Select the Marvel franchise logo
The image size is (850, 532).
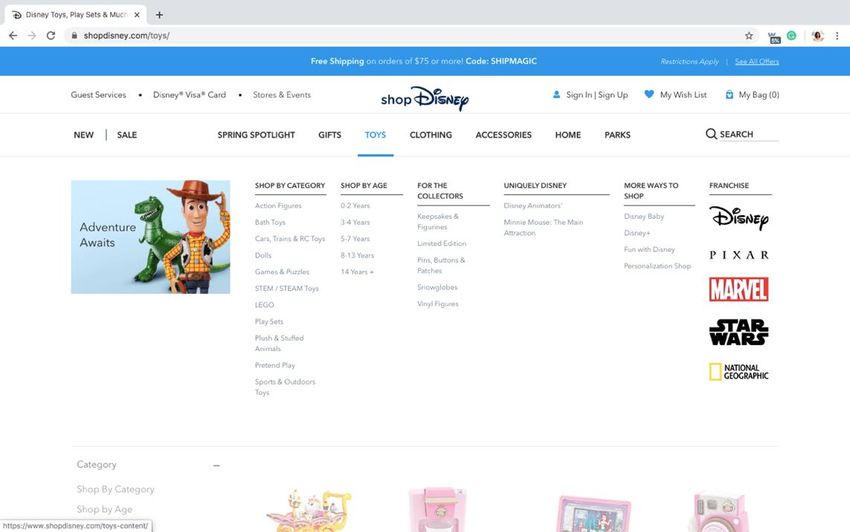coord(739,290)
